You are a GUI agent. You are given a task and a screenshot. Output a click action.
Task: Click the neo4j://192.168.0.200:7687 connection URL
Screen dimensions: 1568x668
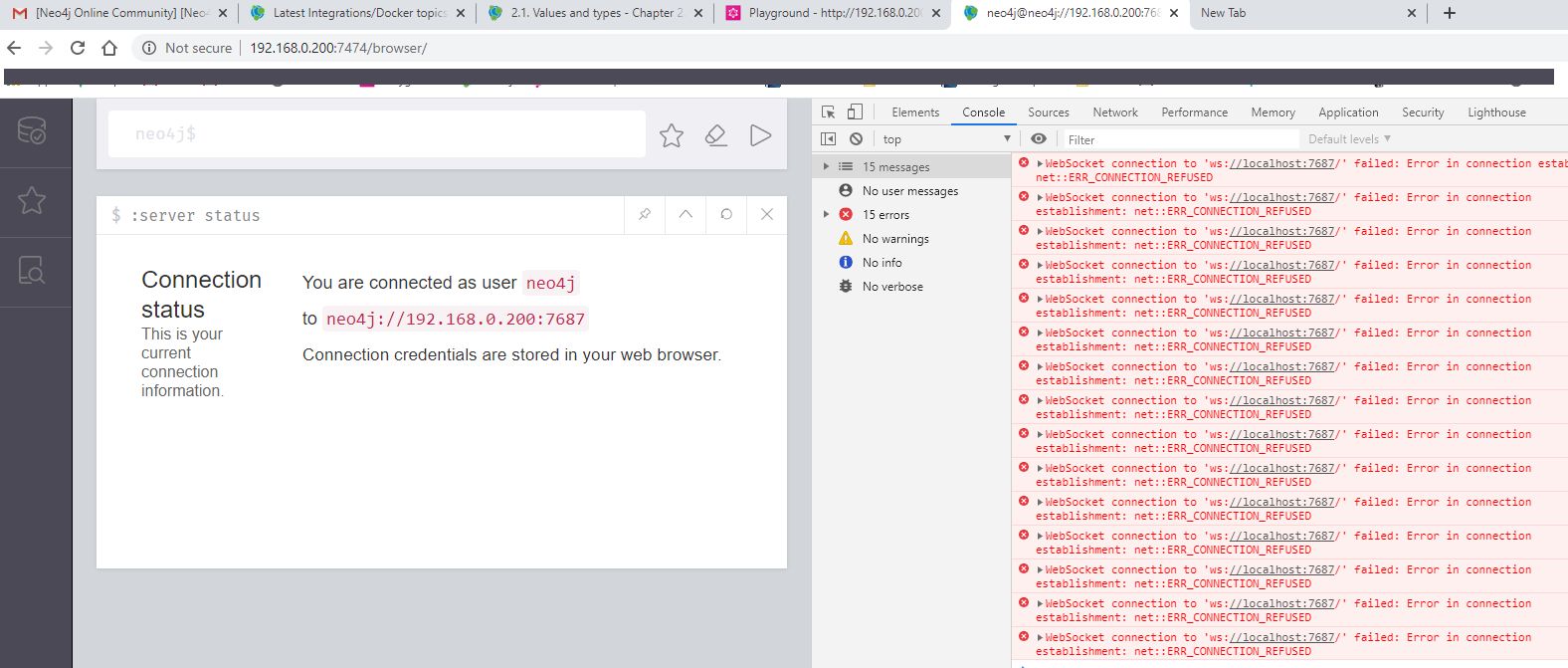coord(456,319)
